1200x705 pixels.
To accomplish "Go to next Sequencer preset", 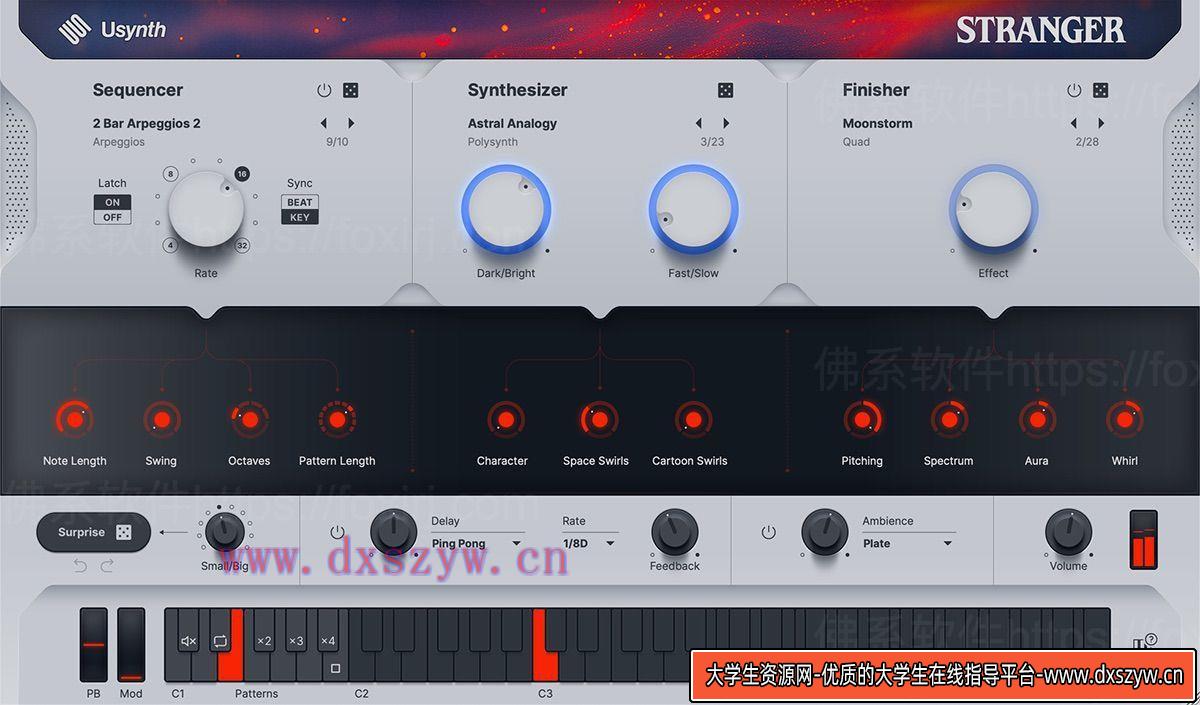I will (351, 124).
